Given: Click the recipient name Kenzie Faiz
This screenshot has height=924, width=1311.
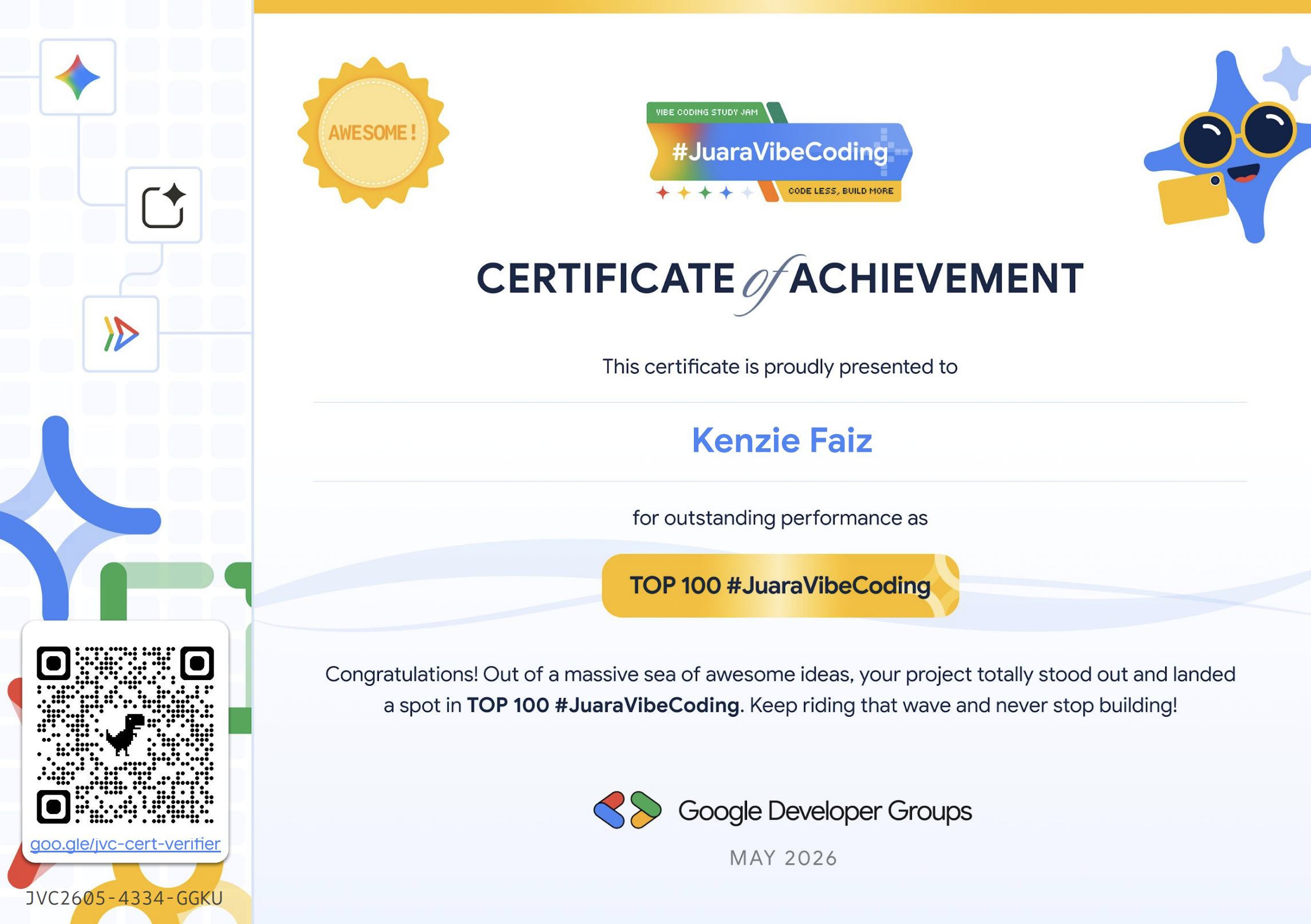Looking at the screenshot, I should click(x=782, y=440).
